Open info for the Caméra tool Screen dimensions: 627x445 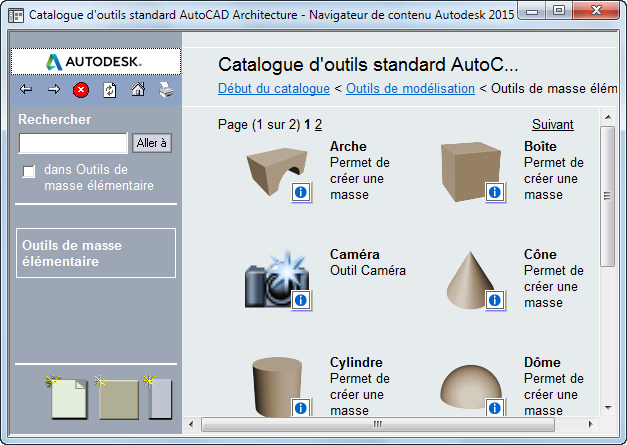point(301,300)
